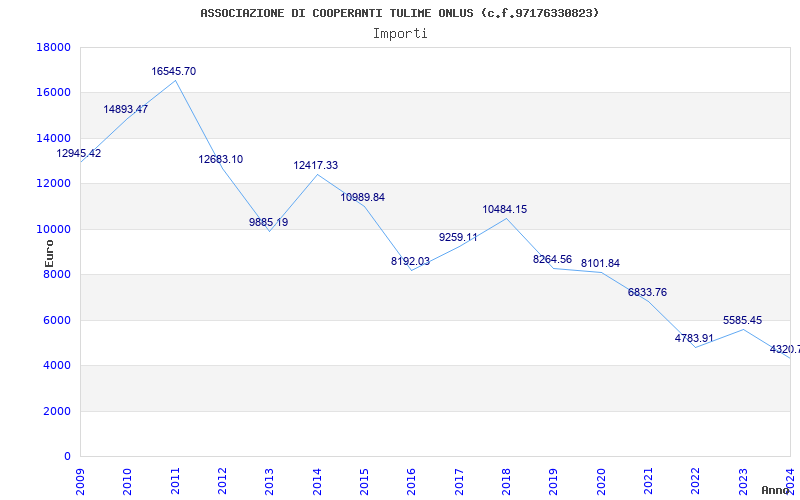Click the 10989.84 data point label
This screenshot has width=800, height=500.
pos(363,198)
